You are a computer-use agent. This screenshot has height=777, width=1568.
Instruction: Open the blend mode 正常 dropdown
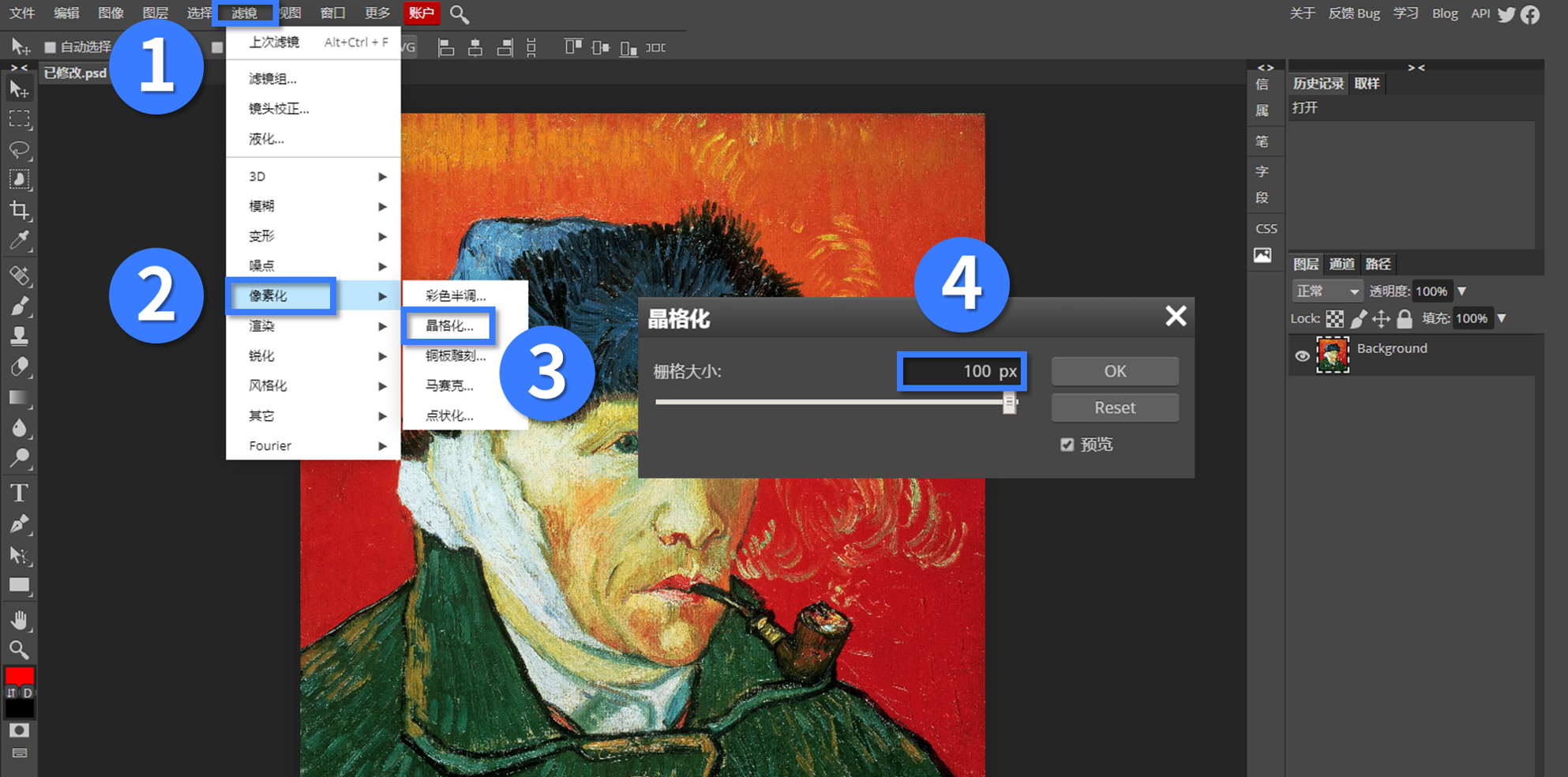point(1326,291)
